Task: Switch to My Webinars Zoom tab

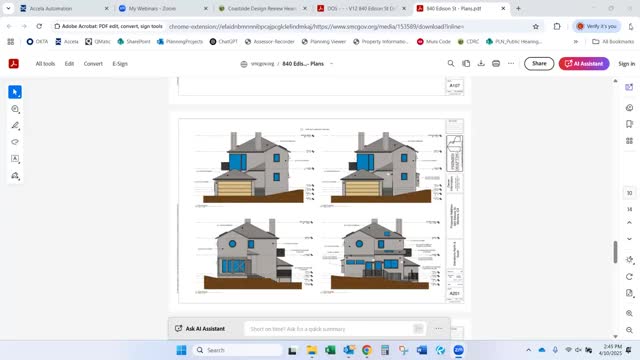Action: click(163, 8)
